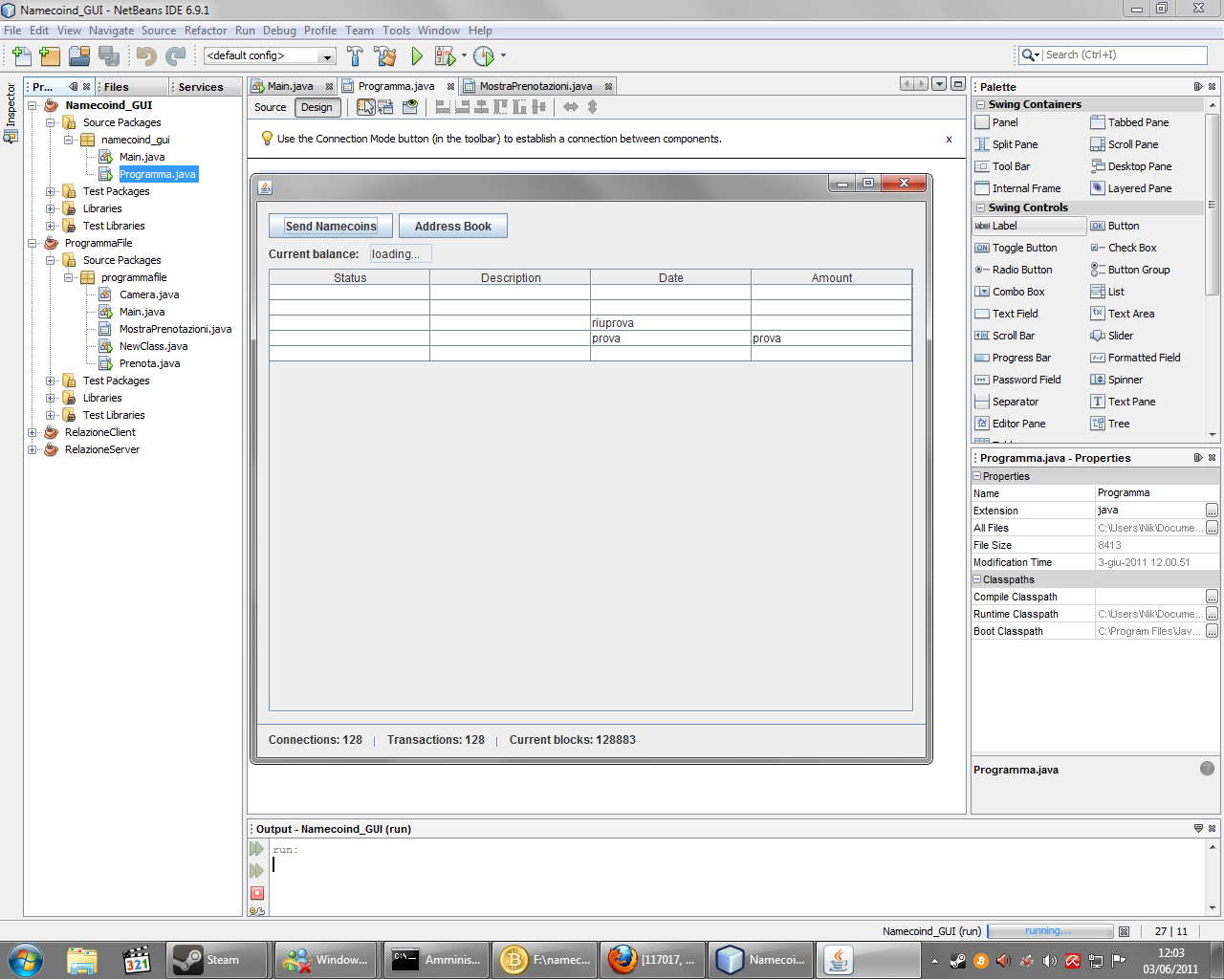Collapse the Namecoind_GUI project node
Viewport: 1224px width, 980px height.
[32, 105]
